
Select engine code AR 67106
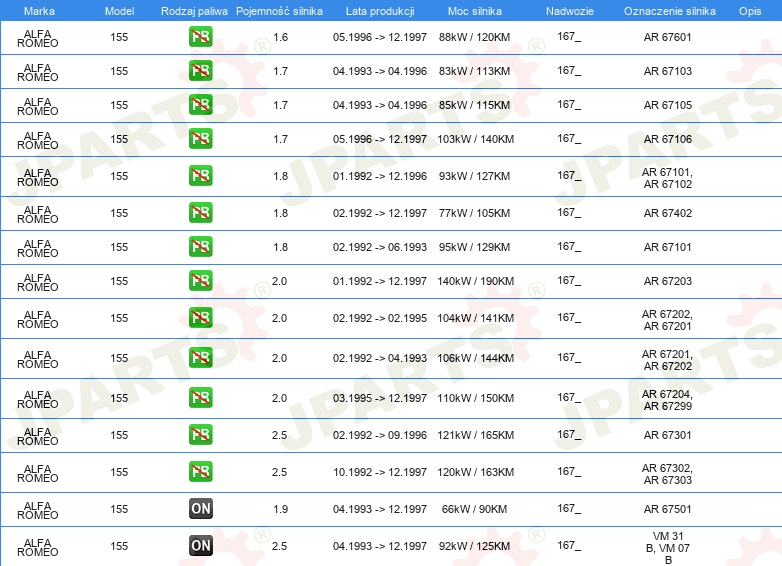coord(667,139)
